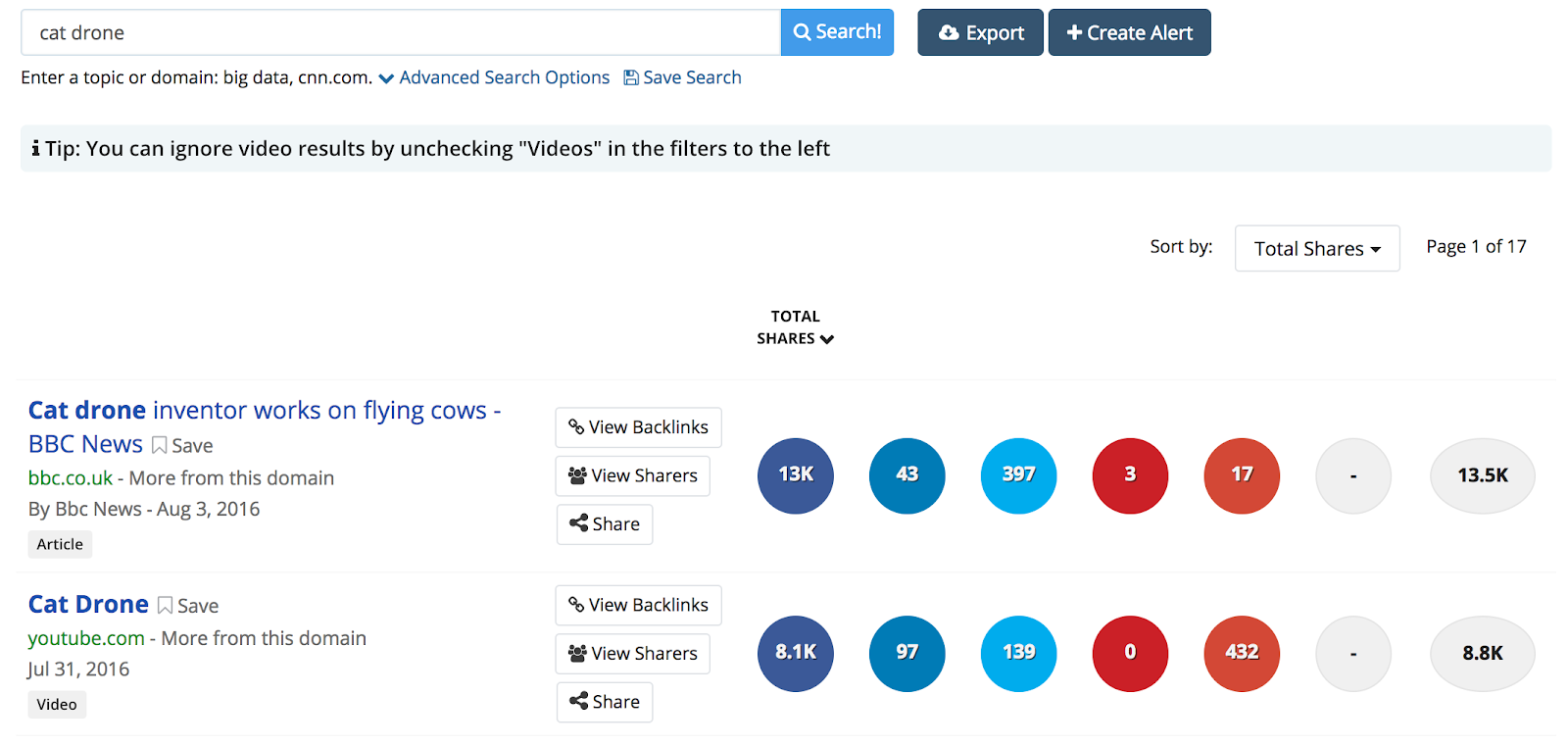Open the BBC News cat drone article

click(x=264, y=411)
